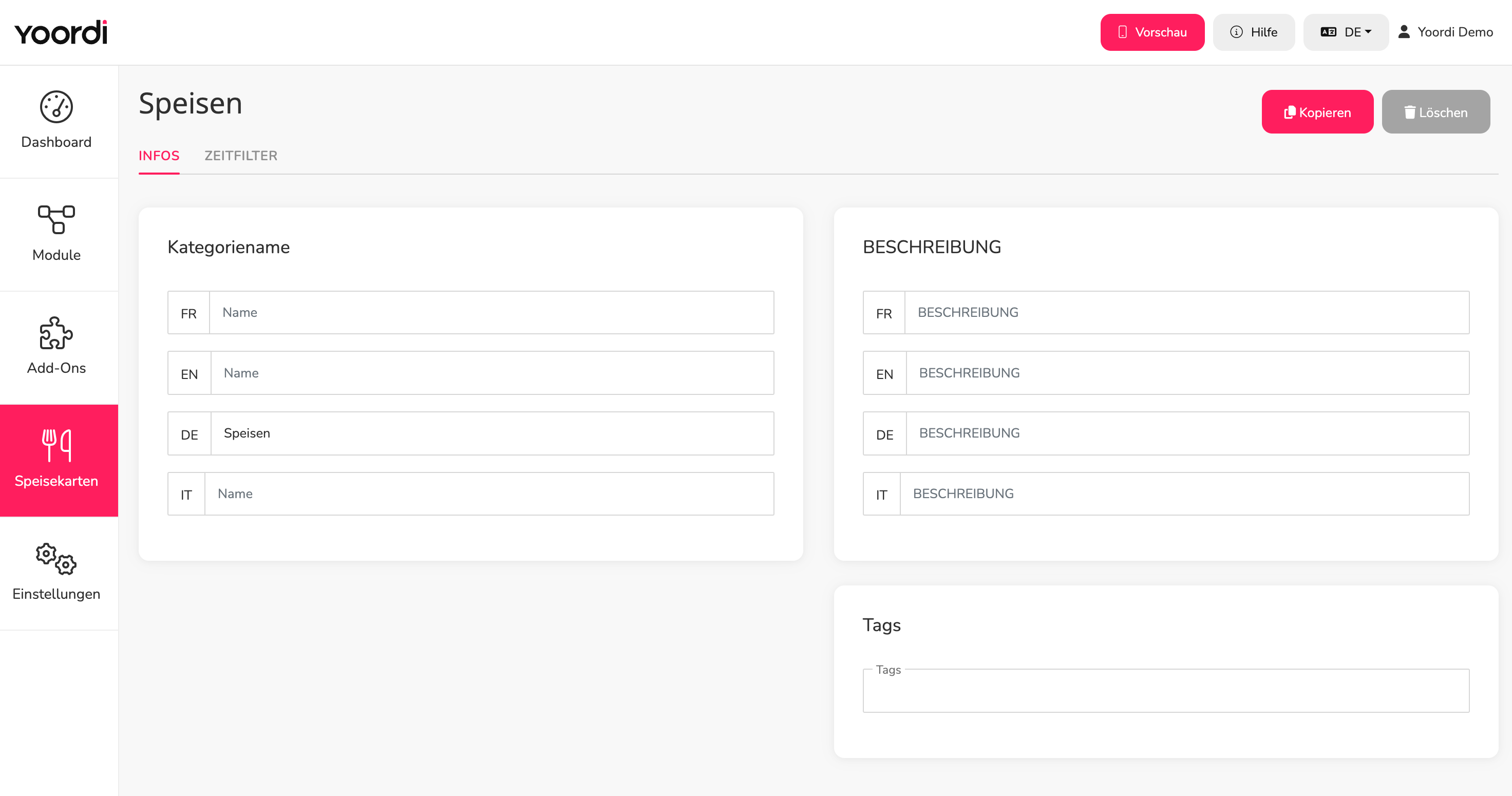Click the Yoordi Demo user icon
Viewport: 1512px width, 796px height.
[x=1404, y=32]
